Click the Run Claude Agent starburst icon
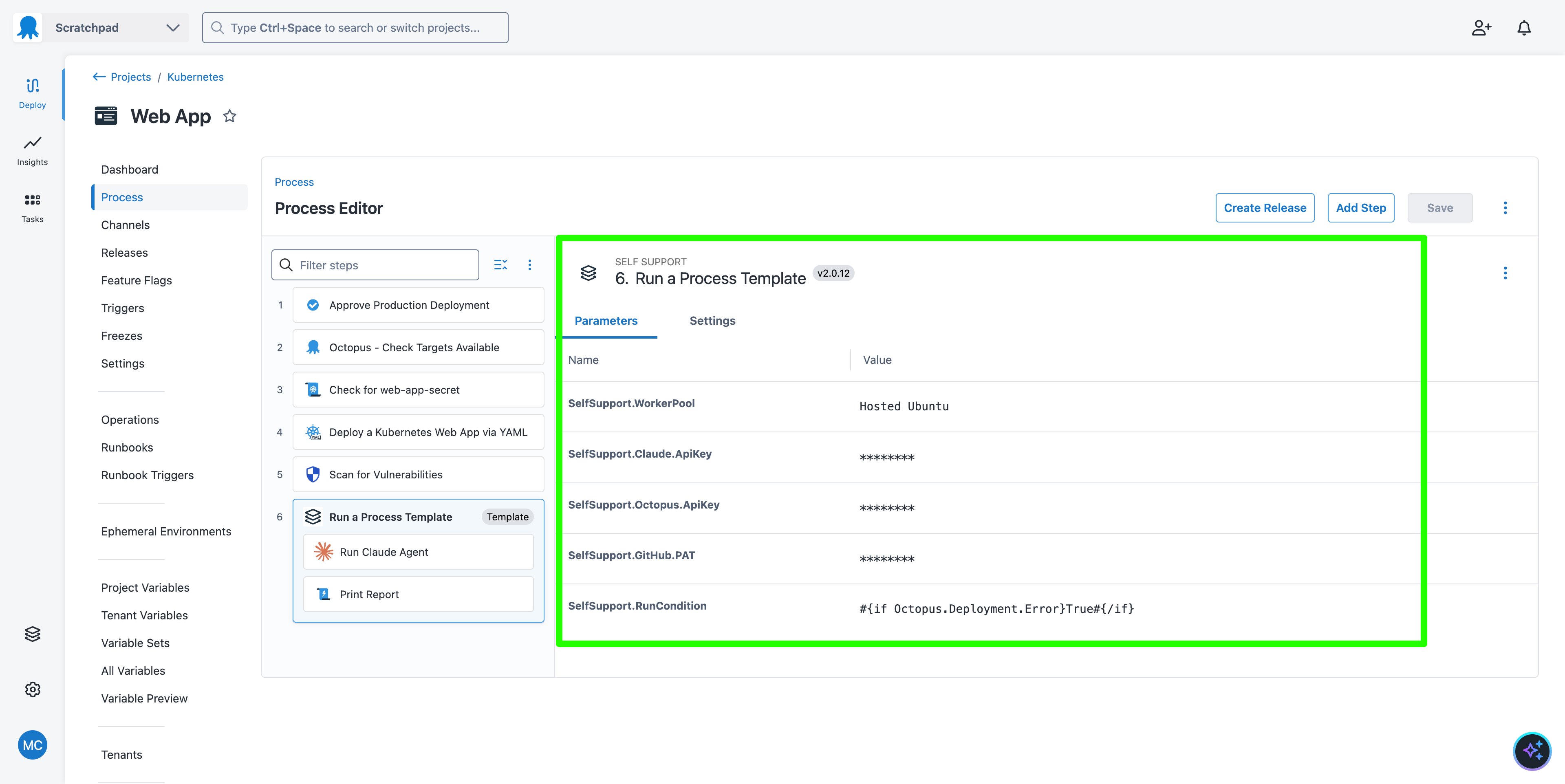Viewport: 1565px width, 784px height. pos(323,551)
